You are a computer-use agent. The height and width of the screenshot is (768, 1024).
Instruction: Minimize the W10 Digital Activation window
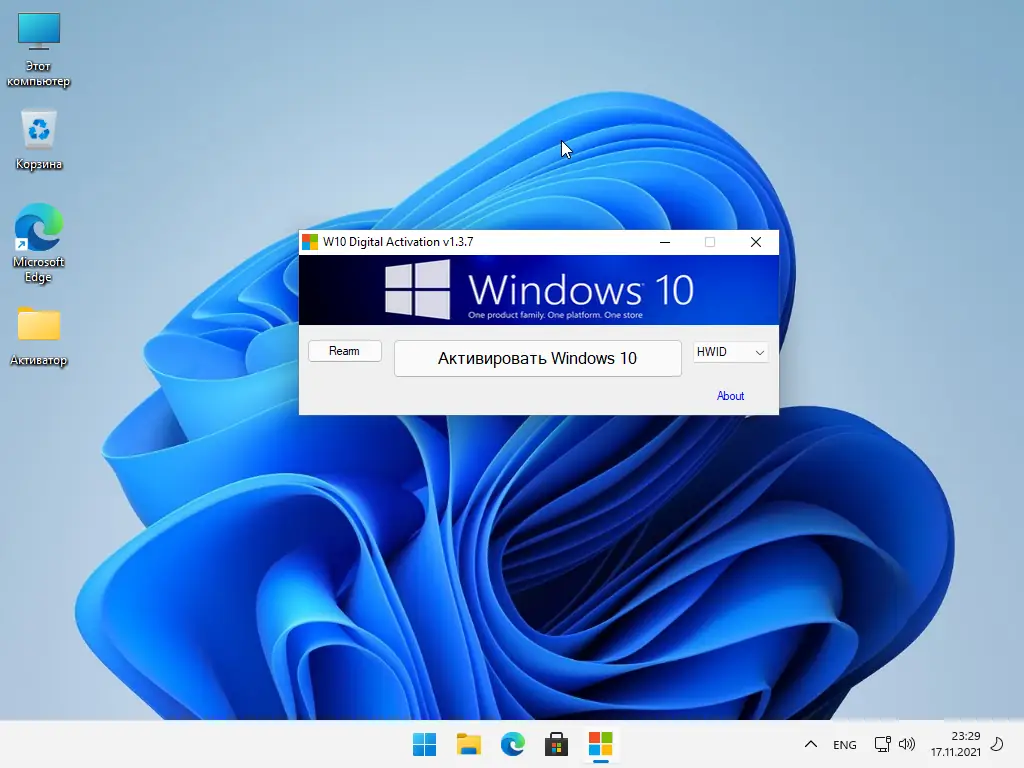click(x=665, y=242)
